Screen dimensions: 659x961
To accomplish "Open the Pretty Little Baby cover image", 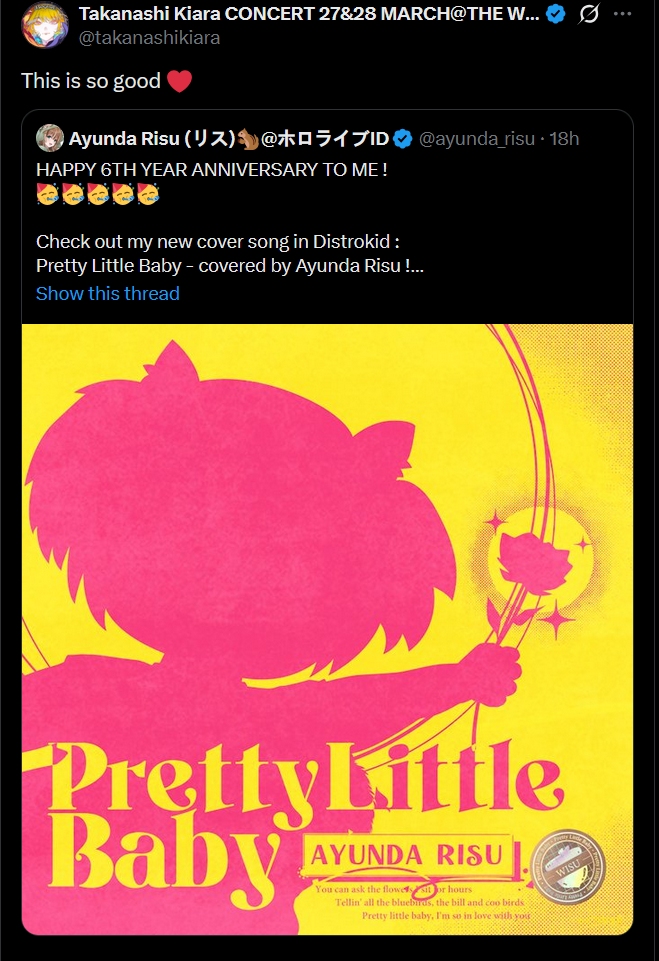I will click(x=327, y=629).
